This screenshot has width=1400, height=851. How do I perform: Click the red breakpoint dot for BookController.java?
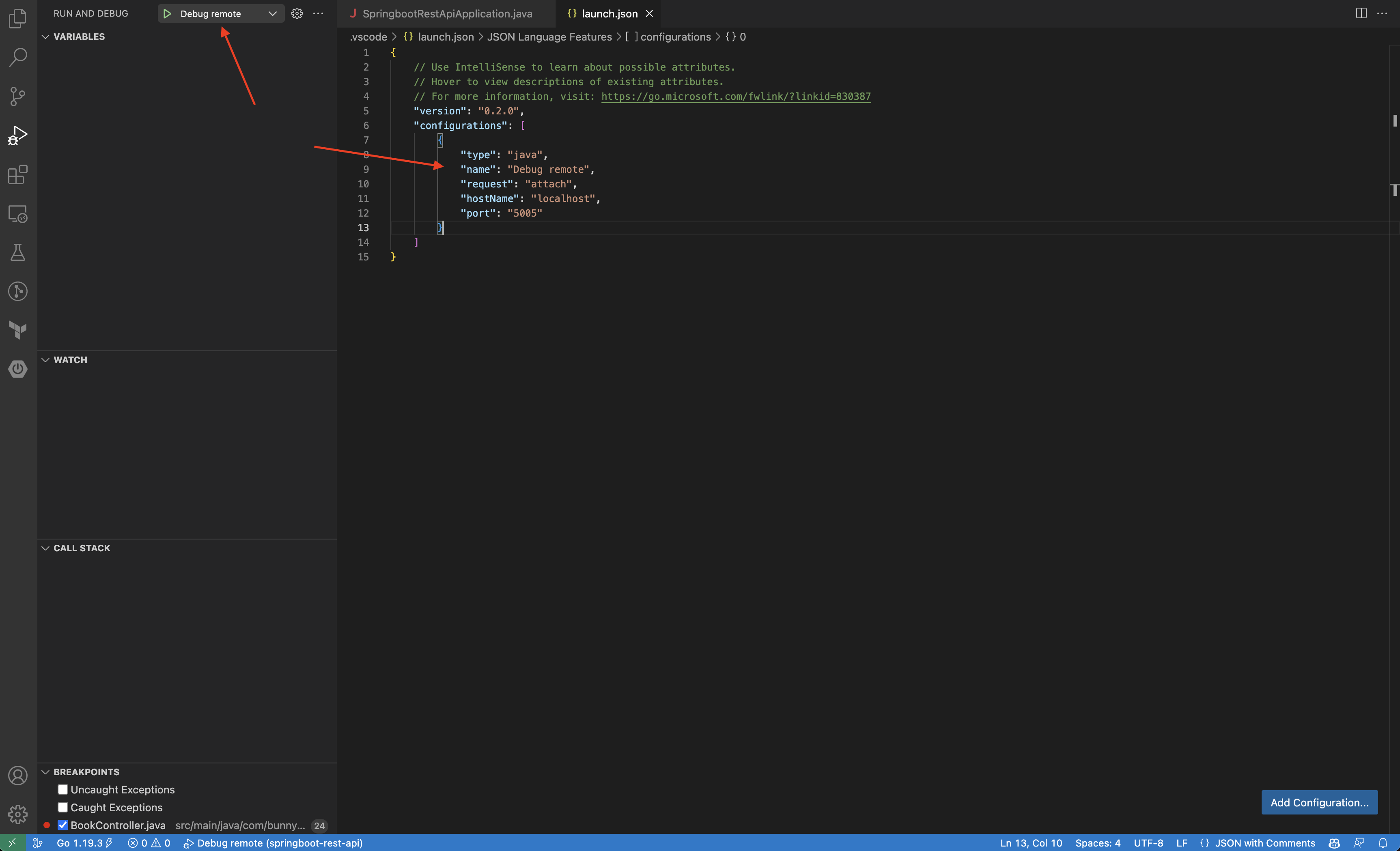coord(47,825)
